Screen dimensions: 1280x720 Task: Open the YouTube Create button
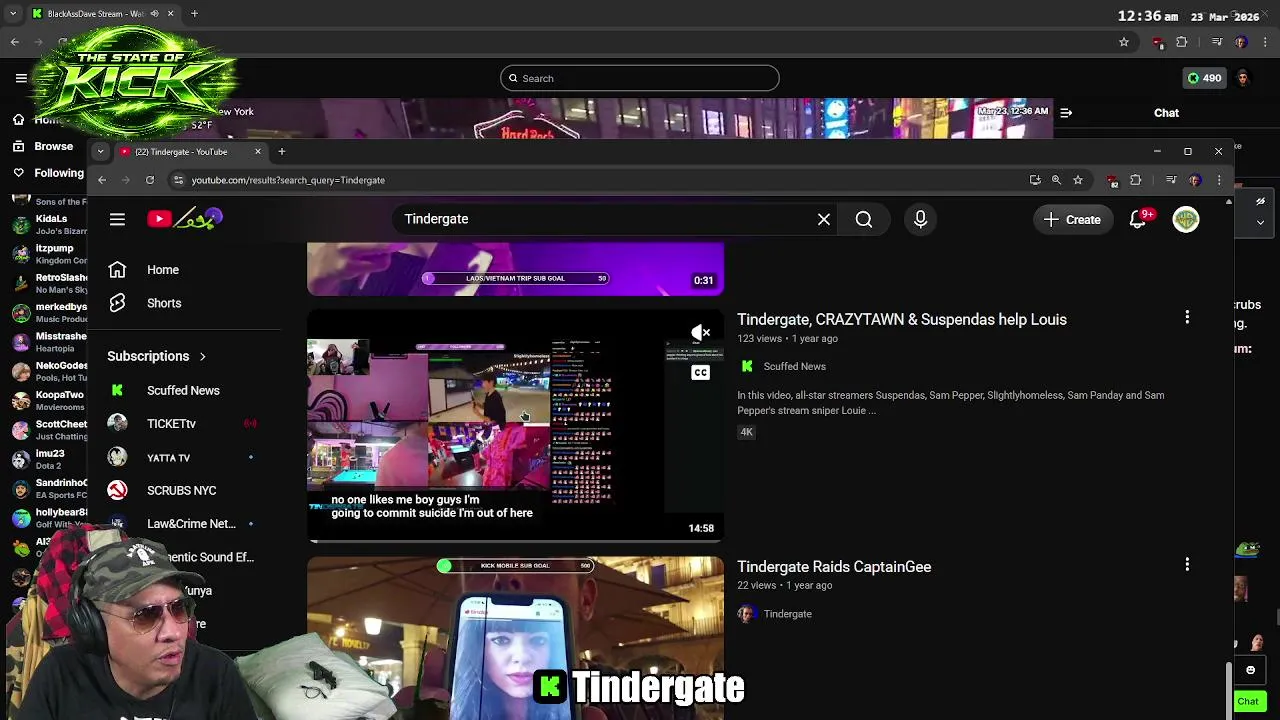click(x=1073, y=219)
